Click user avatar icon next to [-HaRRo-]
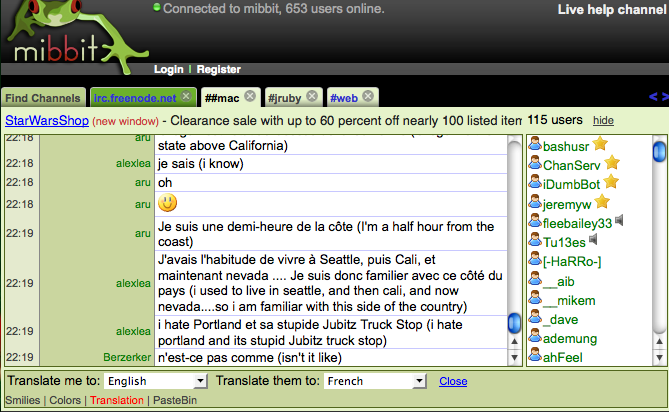This screenshot has width=669, height=412. pyautogui.click(x=535, y=259)
